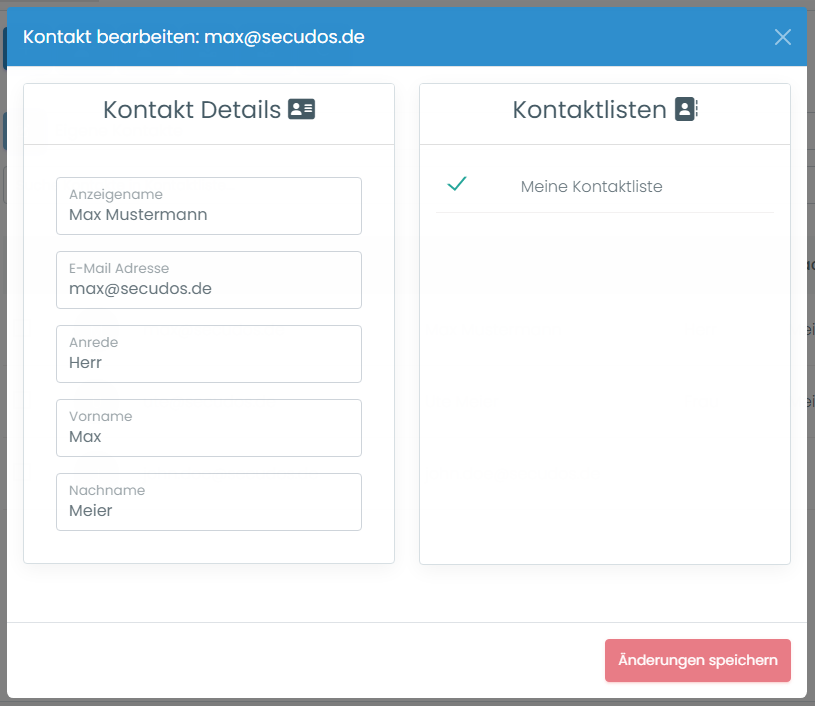Select the Anrede field showing Herr

tap(209, 354)
